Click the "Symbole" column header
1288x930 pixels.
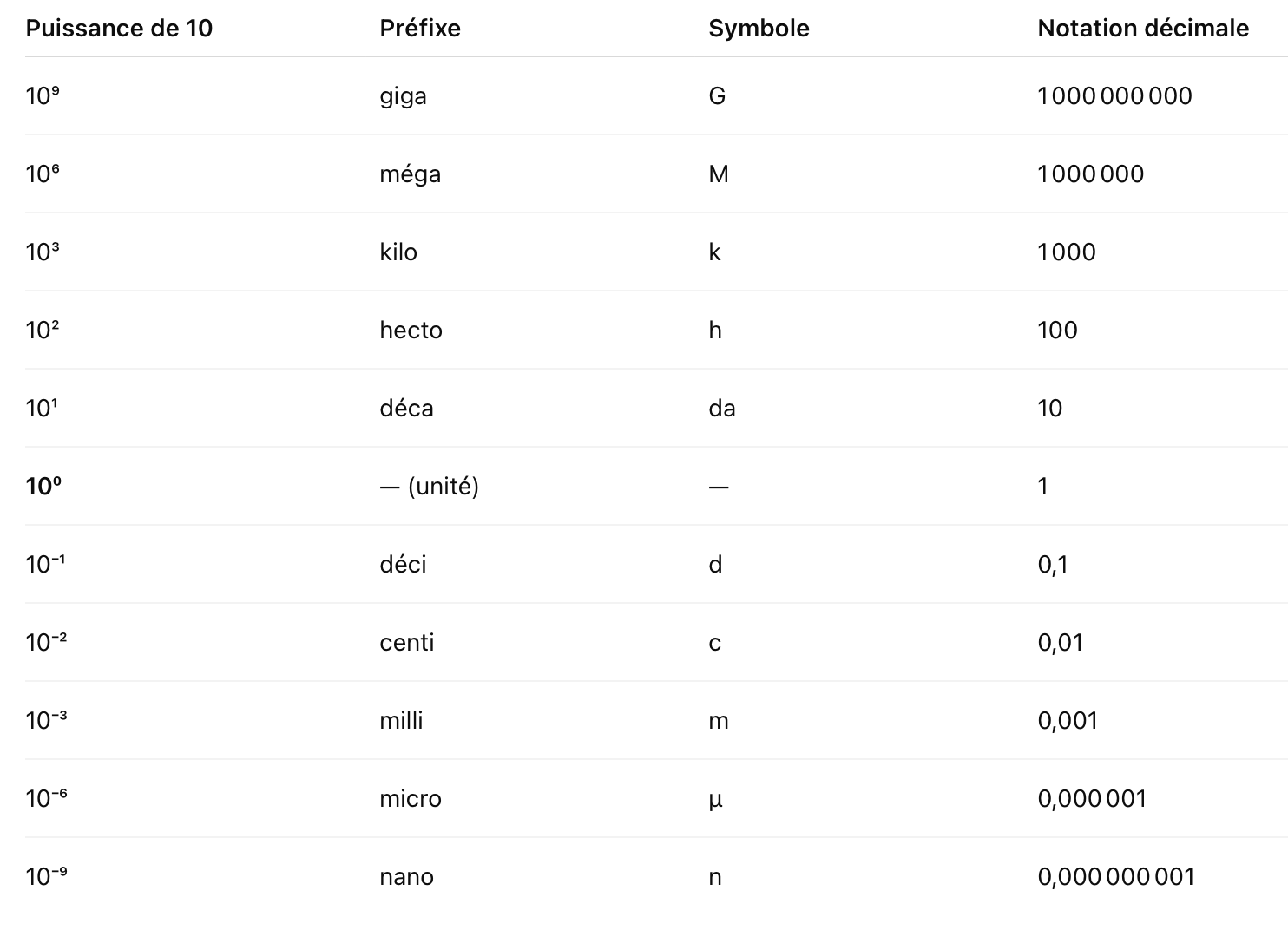pyautogui.click(x=759, y=29)
